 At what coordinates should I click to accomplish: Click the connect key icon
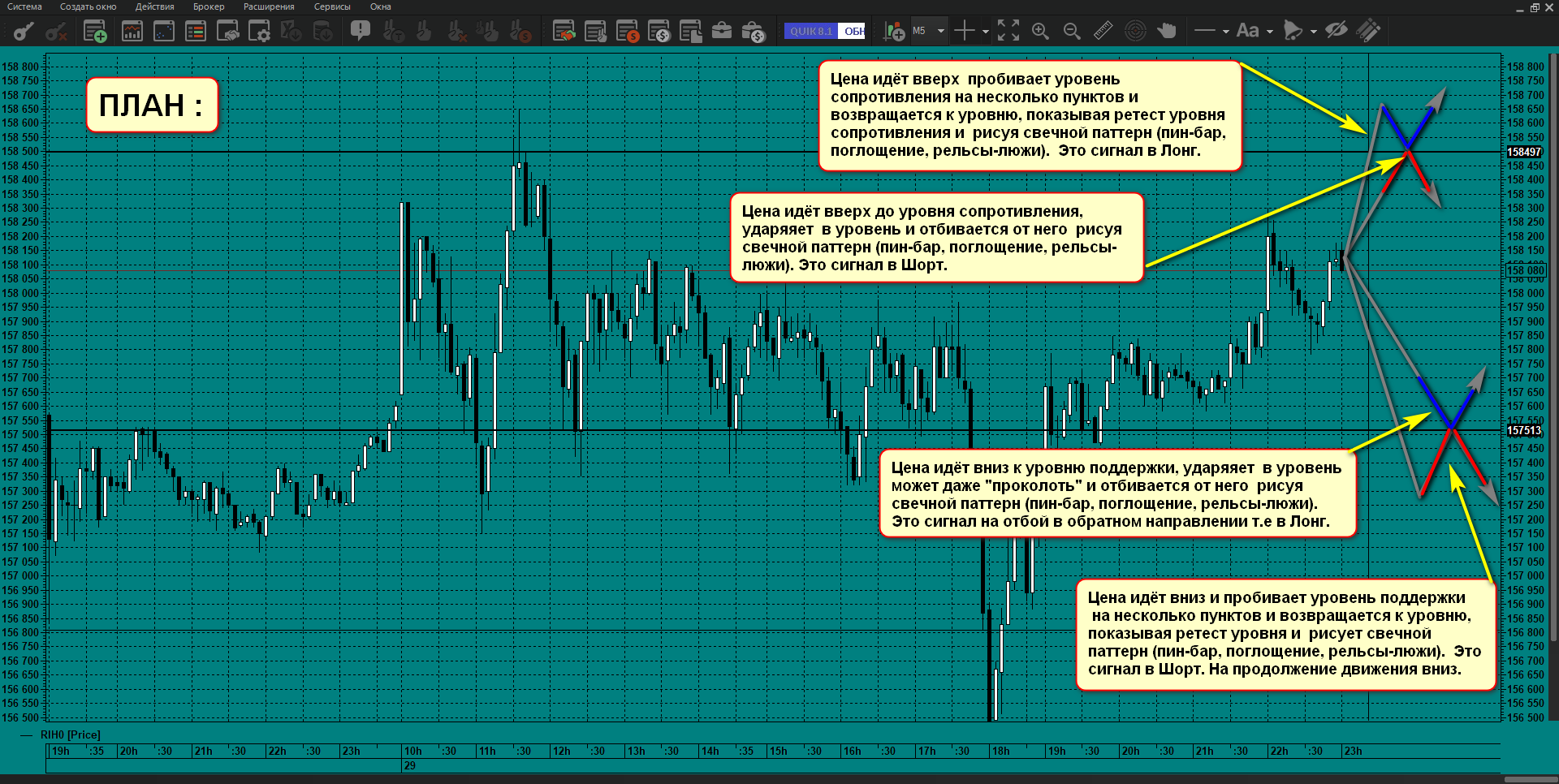(x=24, y=32)
